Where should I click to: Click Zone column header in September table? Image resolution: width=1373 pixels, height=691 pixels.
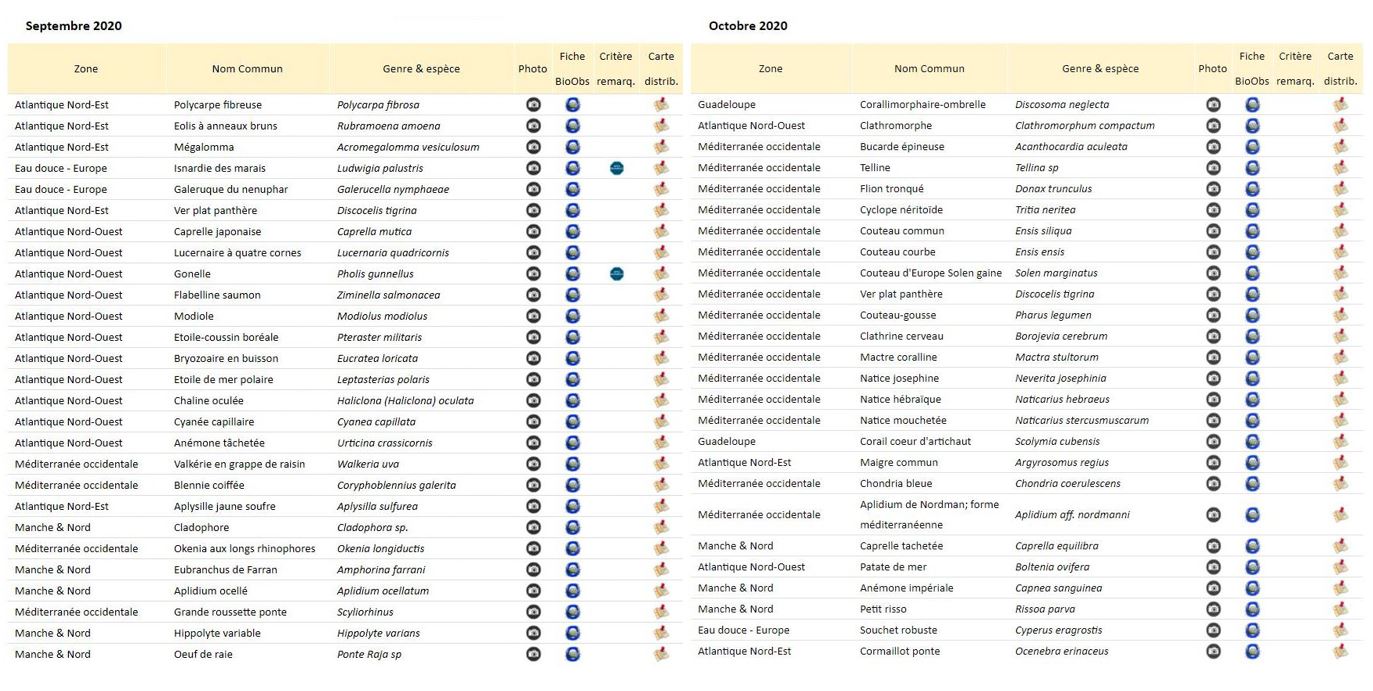pyautogui.click(x=86, y=69)
